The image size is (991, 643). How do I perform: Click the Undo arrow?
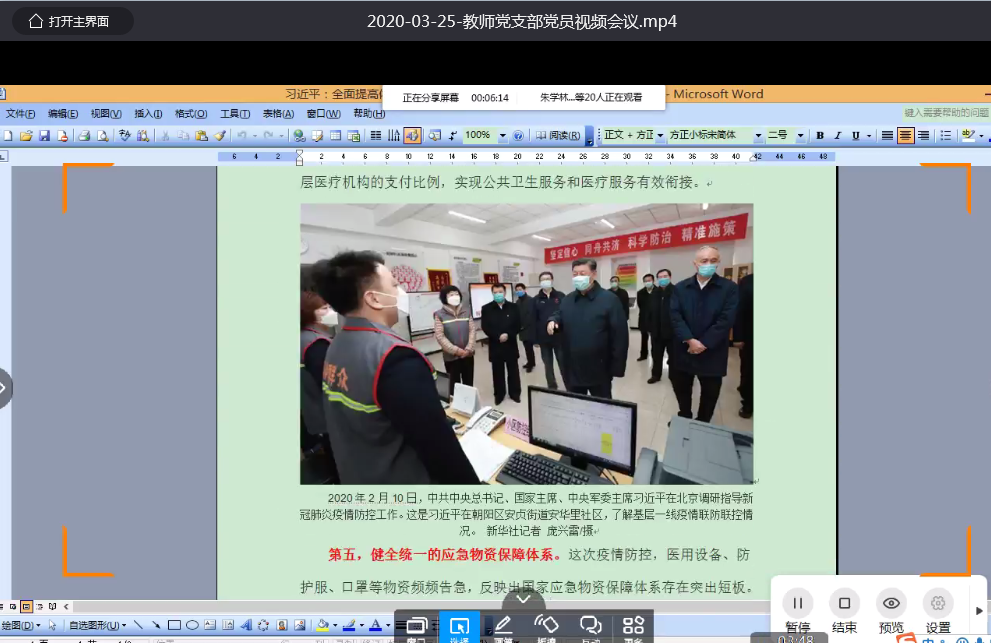pos(241,135)
